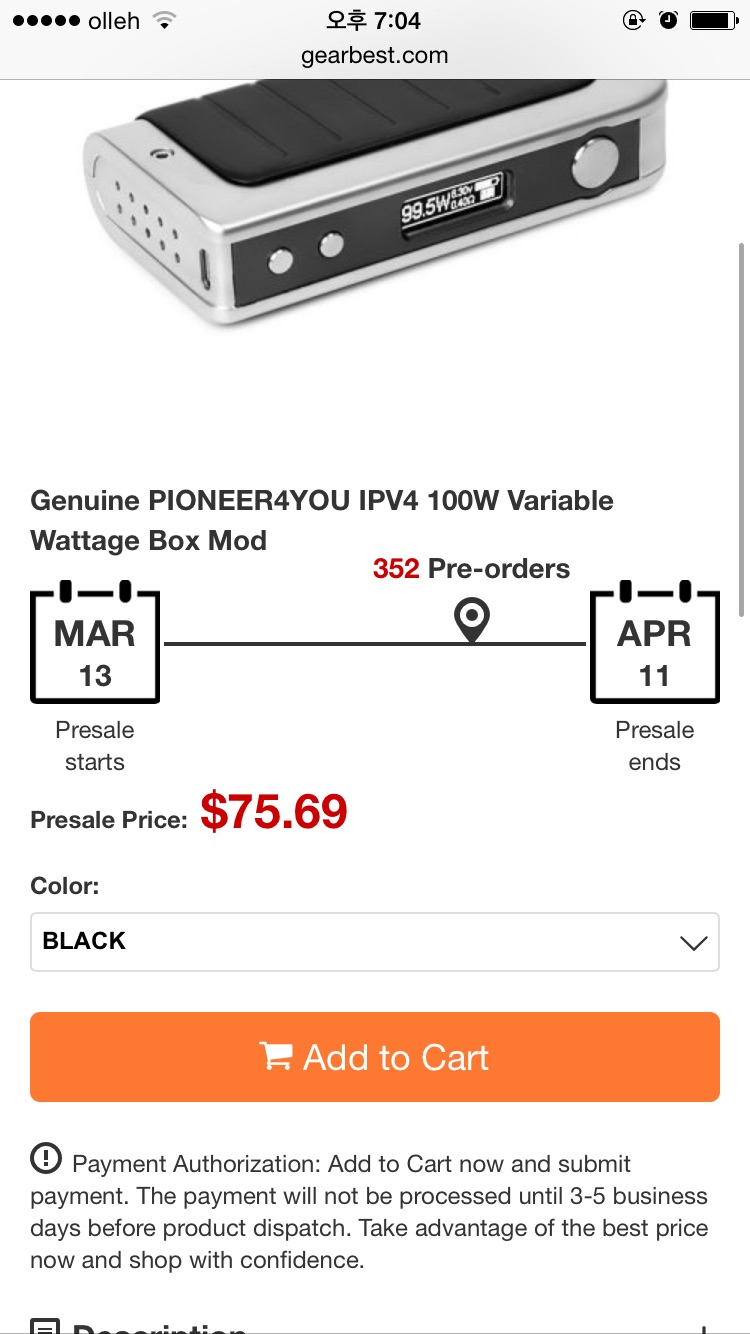This screenshot has height=1334, width=750.
Task: Tap the rotation lock status icon
Action: pyautogui.click(x=633, y=20)
